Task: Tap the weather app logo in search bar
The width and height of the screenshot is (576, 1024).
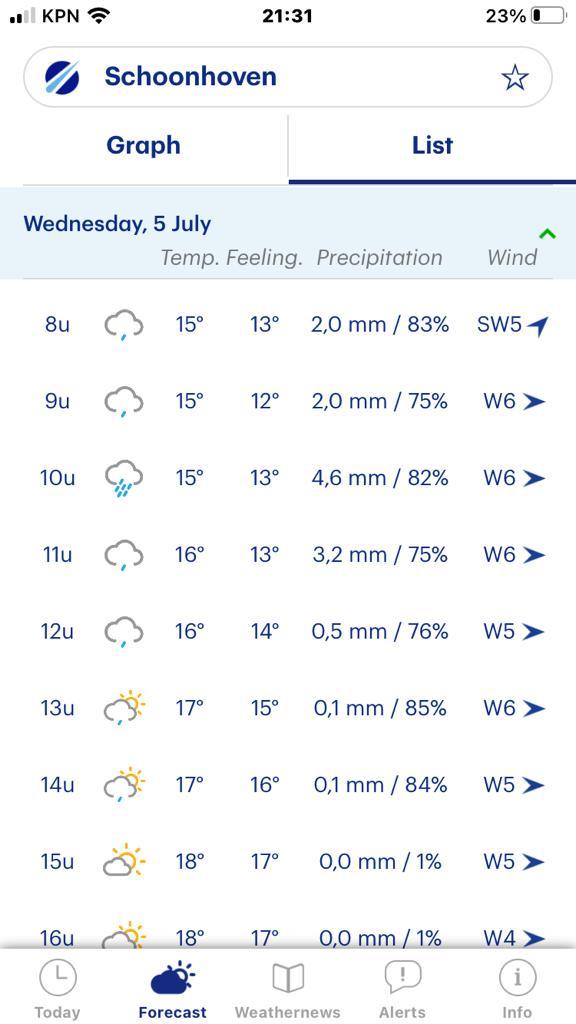Action: point(62,78)
